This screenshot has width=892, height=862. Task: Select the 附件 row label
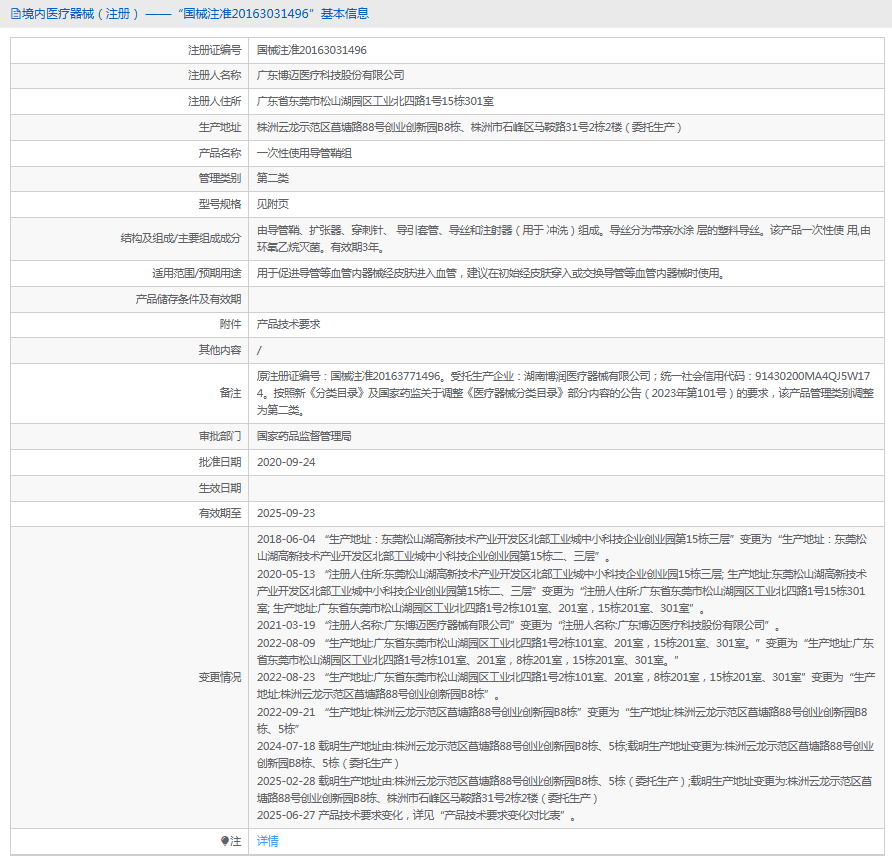click(230, 324)
